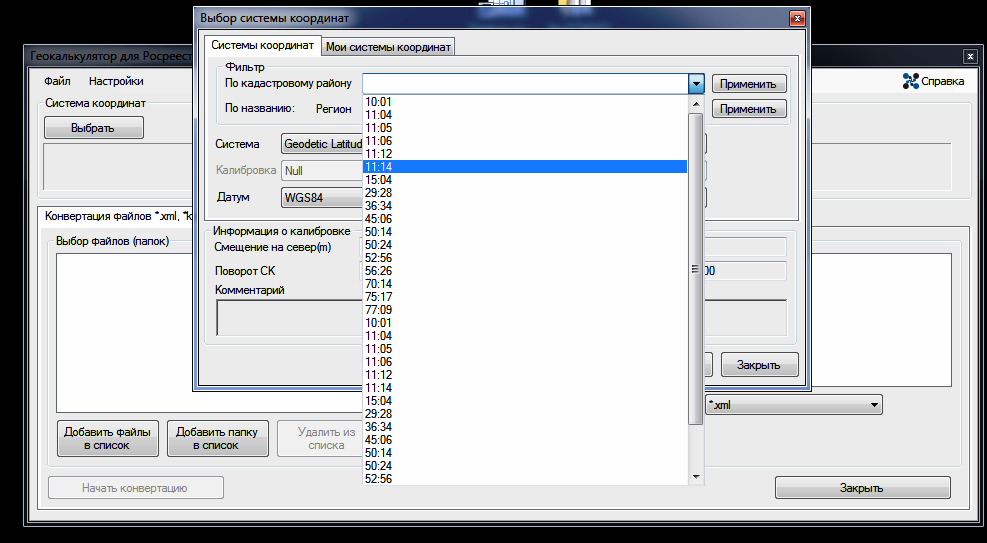Close the Выбор системы координат dialog
Screen dimensions: 987x543
tap(796, 18)
